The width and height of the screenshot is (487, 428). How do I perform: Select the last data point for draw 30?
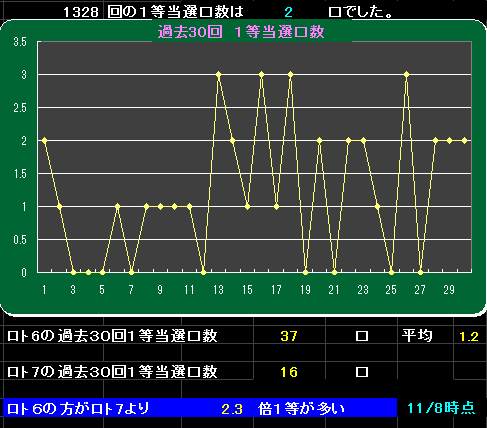(x=464, y=141)
